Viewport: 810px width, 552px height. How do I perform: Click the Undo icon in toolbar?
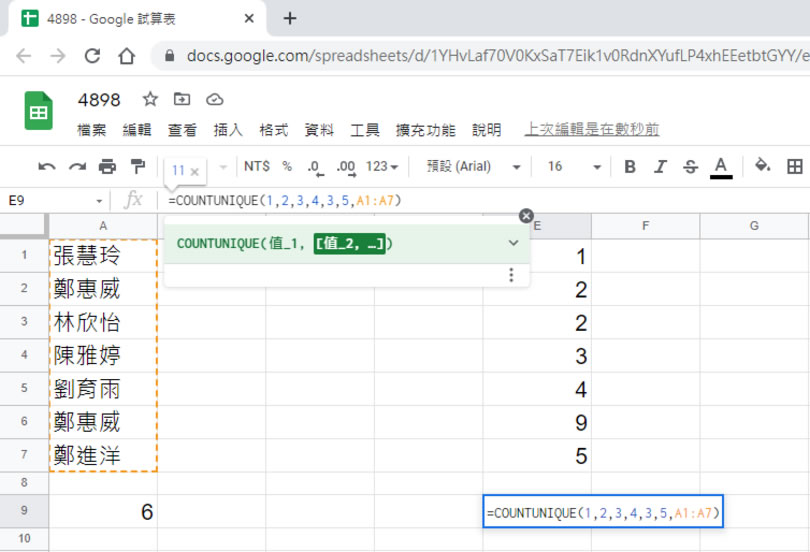pyautogui.click(x=46, y=167)
